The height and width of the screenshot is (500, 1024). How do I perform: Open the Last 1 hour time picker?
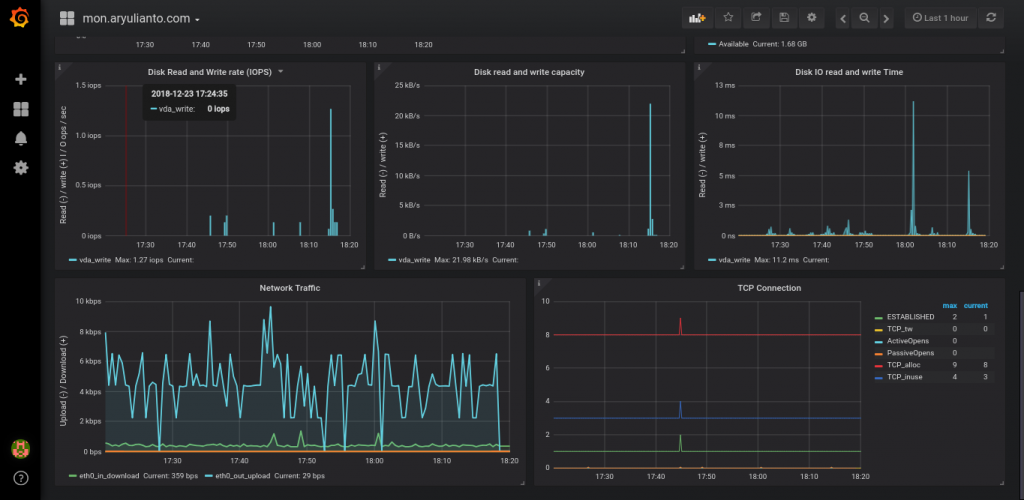[x=940, y=18]
